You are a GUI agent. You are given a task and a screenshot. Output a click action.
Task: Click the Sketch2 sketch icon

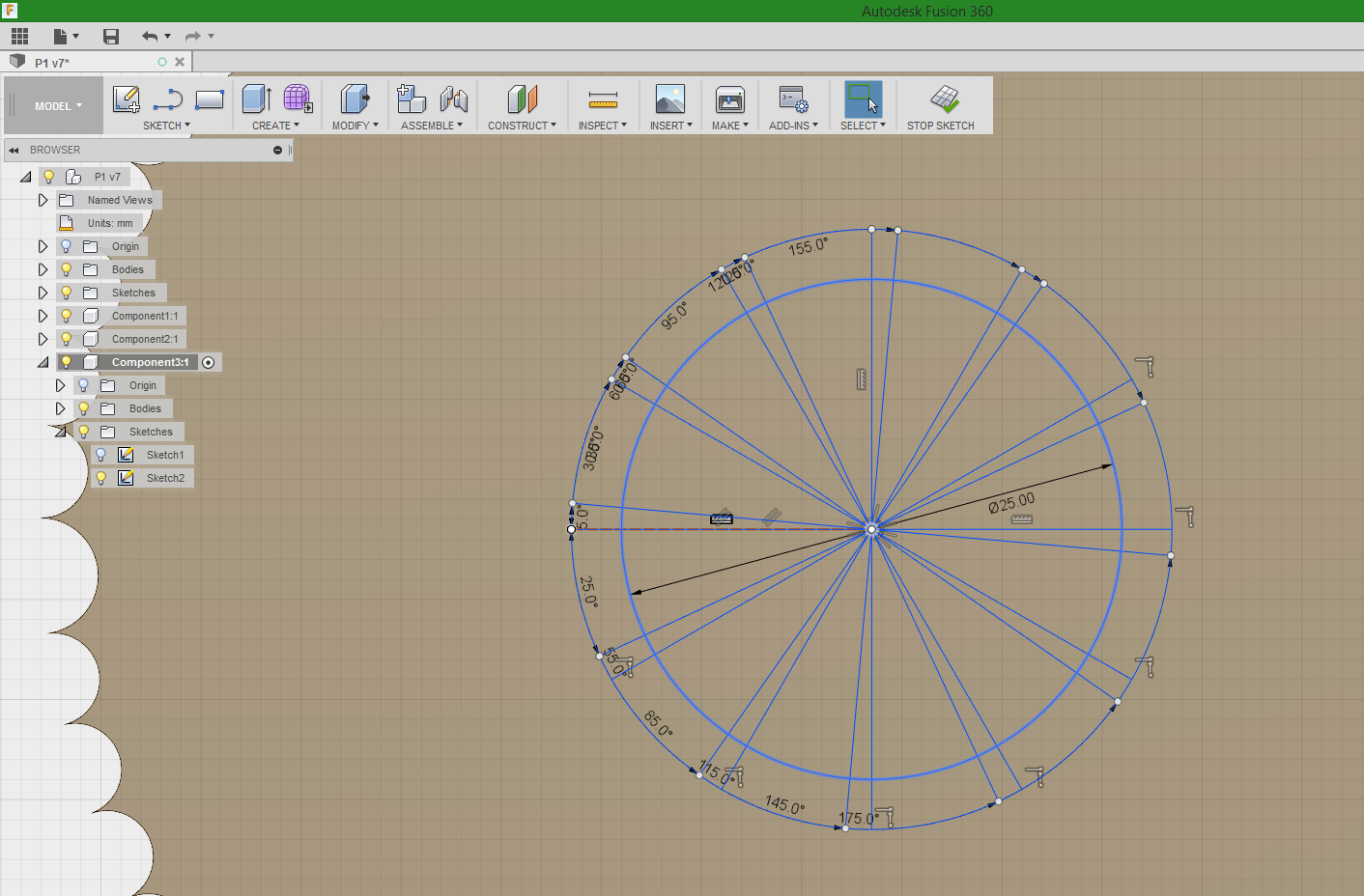tap(126, 478)
